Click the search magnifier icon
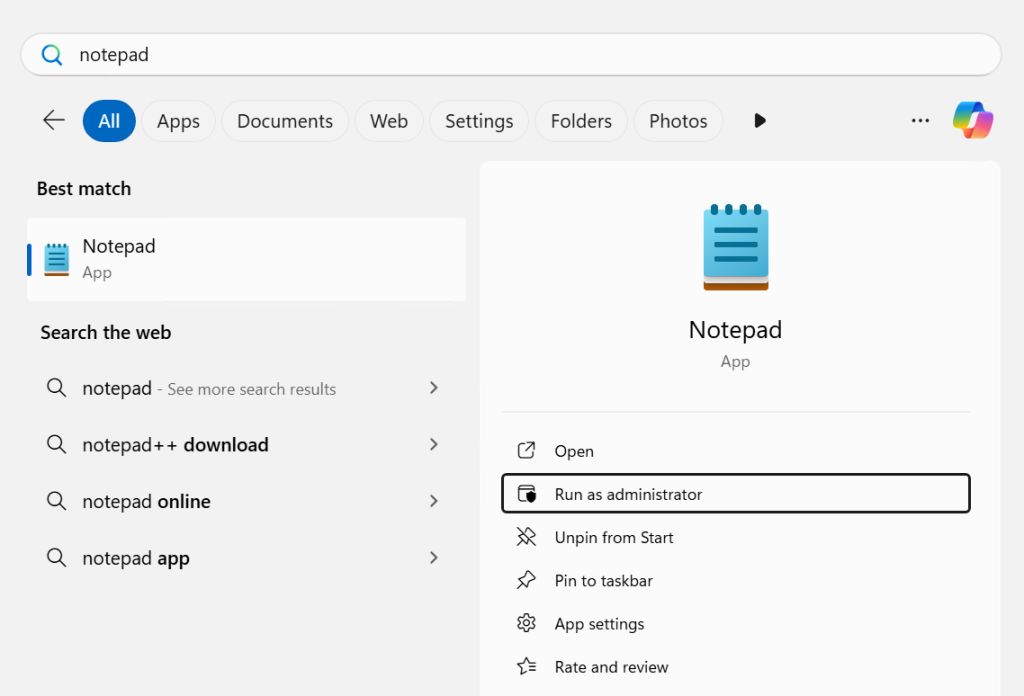The image size is (1024, 696). (x=51, y=55)
